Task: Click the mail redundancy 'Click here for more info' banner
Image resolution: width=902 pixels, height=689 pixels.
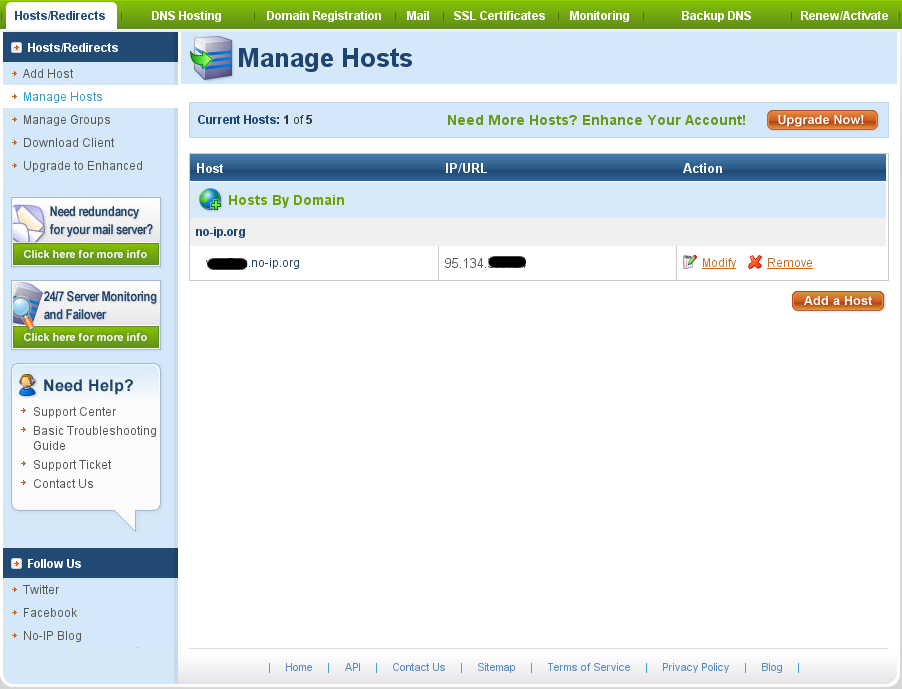Action: [x=86, y=254]
